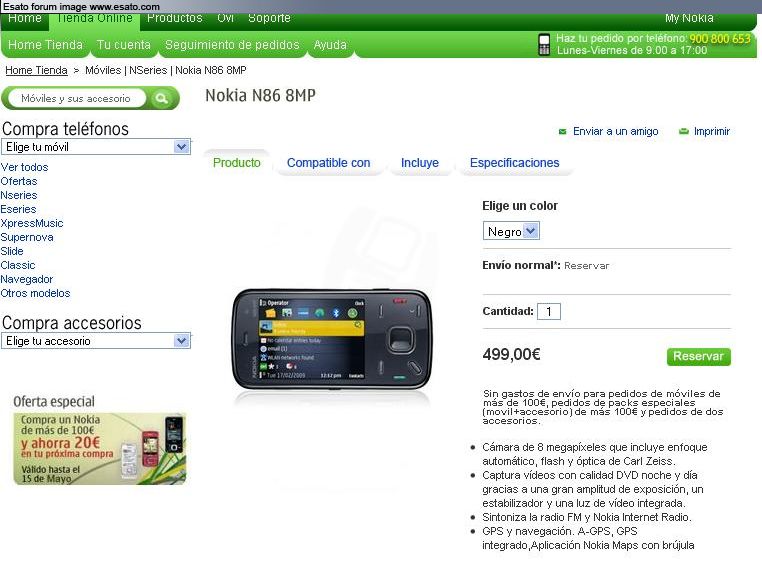The height and width of the screenshot is (564, 762).
Task: Click the green Reservar button
Action: (x=698, y=357)
